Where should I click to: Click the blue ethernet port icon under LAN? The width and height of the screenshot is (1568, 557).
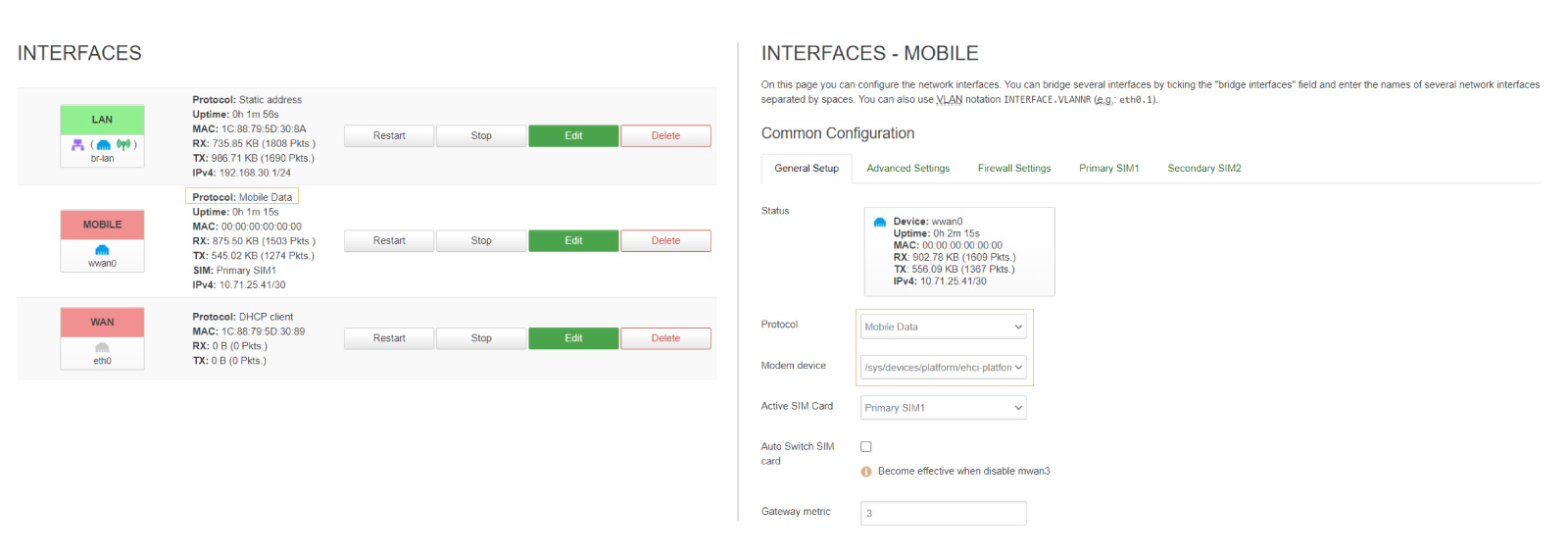coord(103,145)
